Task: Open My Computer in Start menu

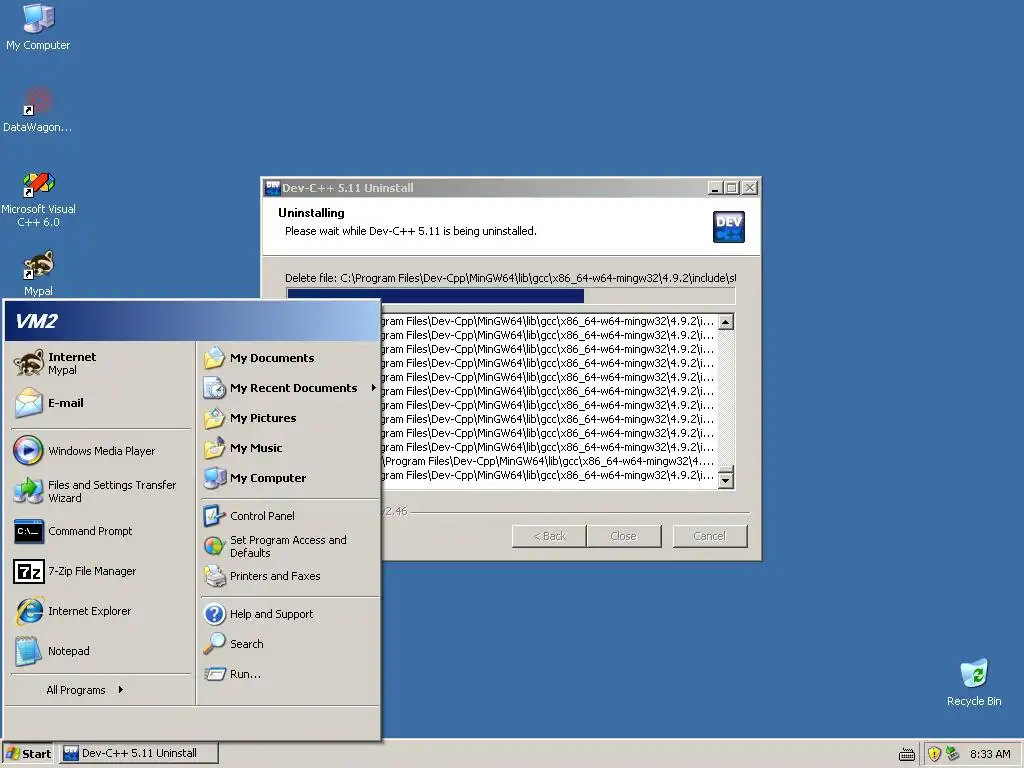Action: pos(289,478)
